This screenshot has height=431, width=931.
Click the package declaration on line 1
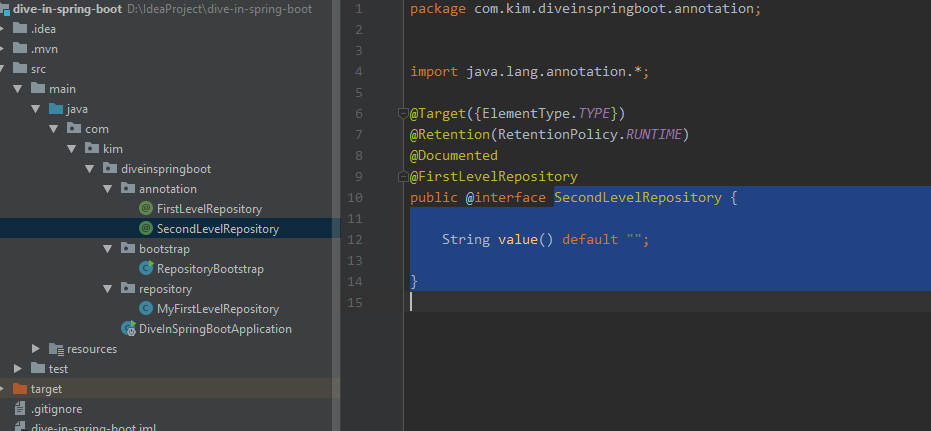click(x=585, y=9)
